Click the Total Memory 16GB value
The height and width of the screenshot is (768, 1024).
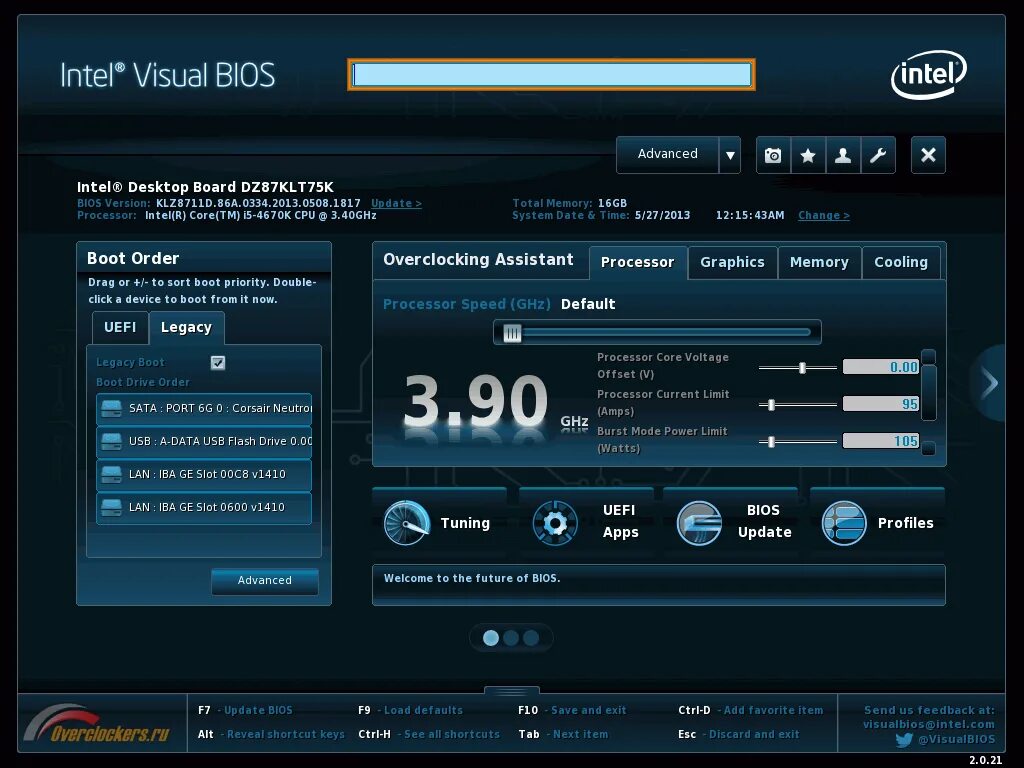[613, 203]
